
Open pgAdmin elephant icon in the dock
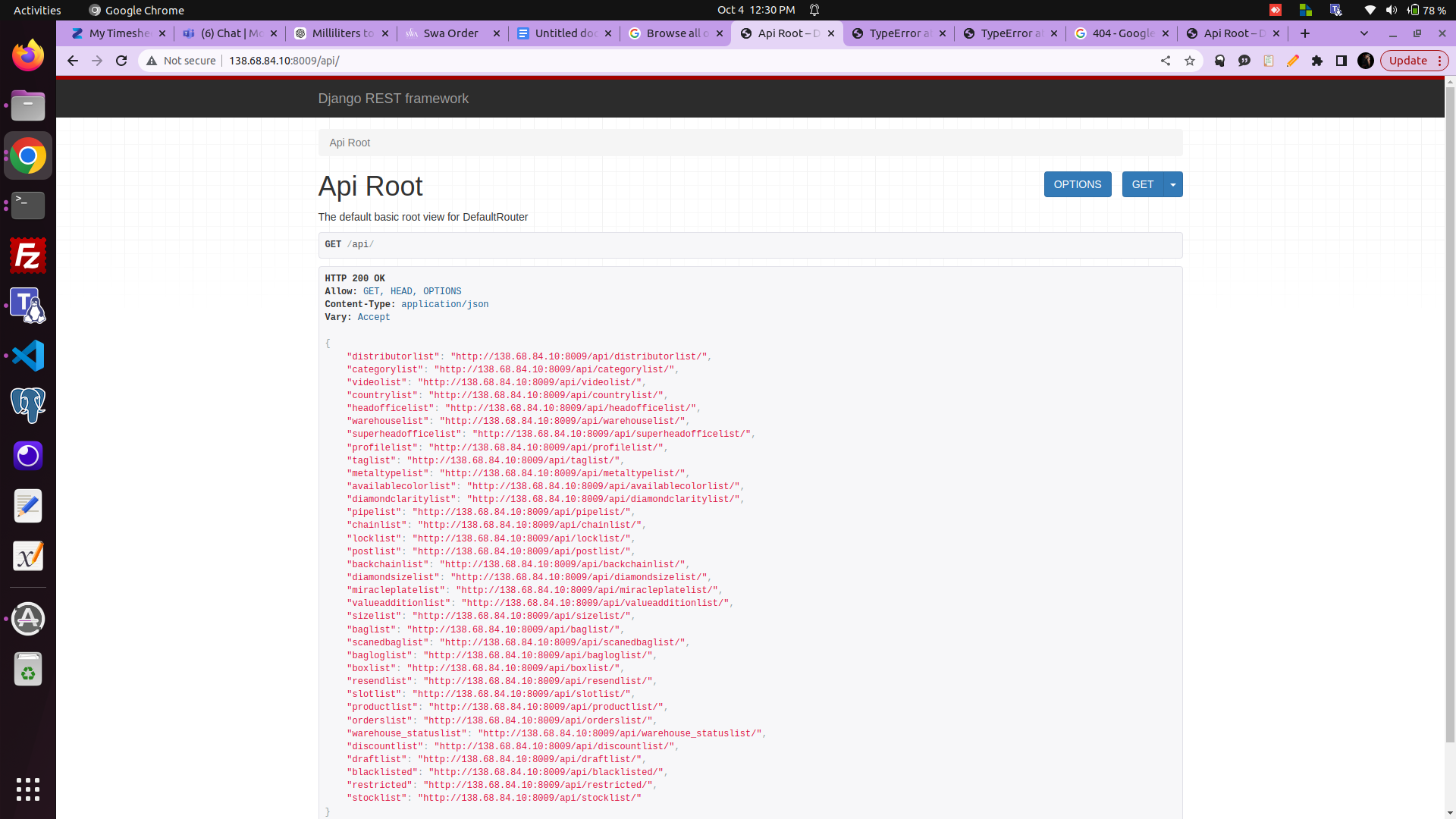[x=28, y=406]
